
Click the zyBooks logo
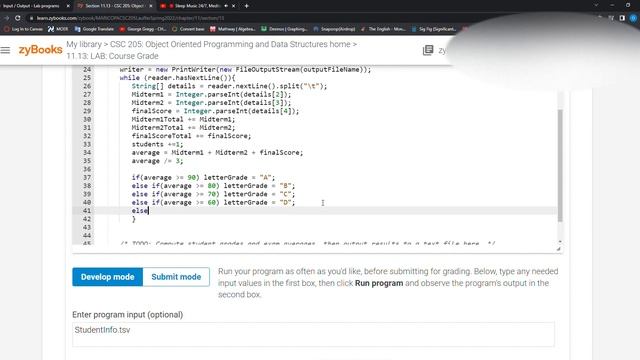coord(40,50)
